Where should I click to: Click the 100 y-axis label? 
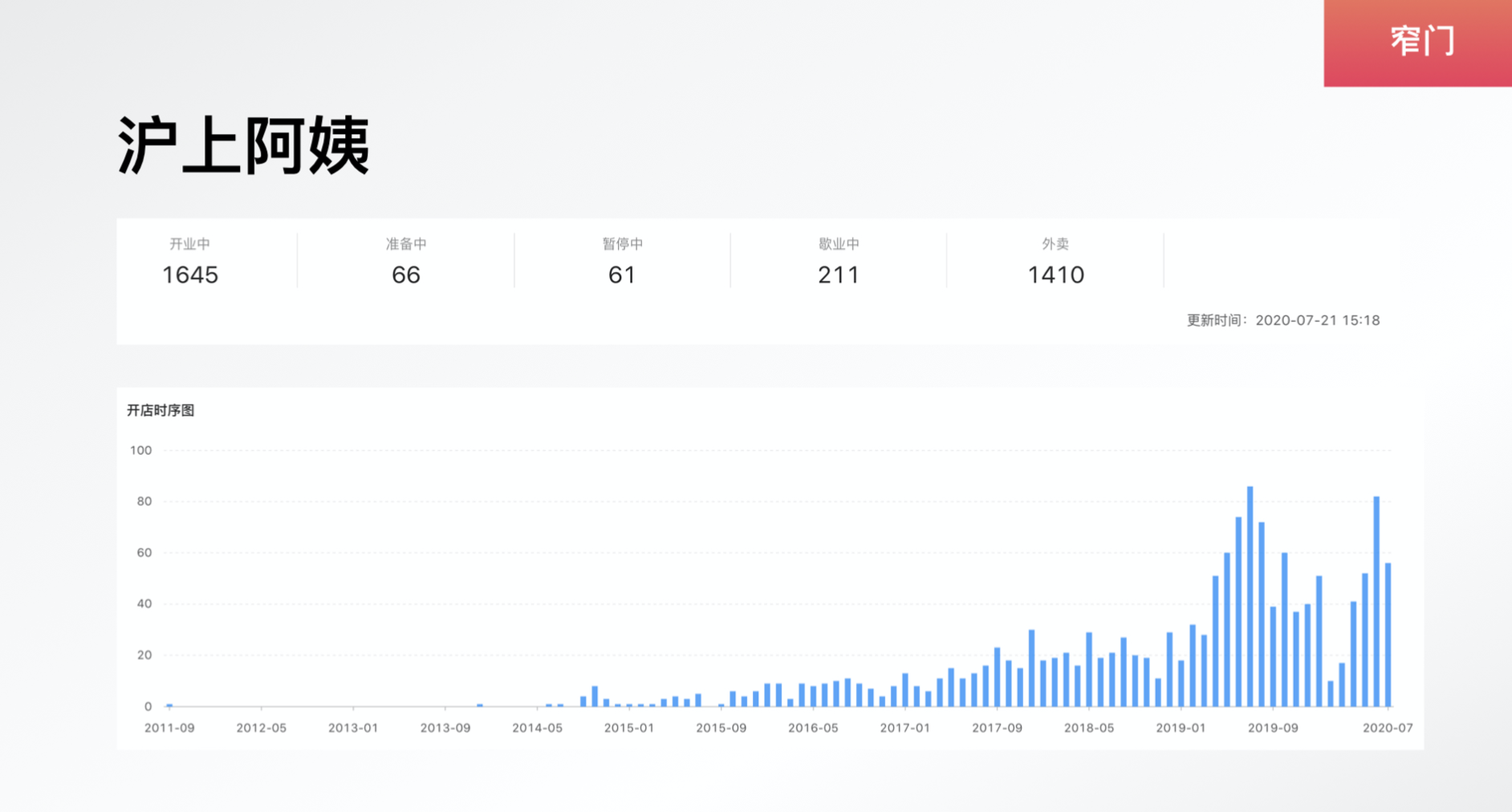pos(140,450)
